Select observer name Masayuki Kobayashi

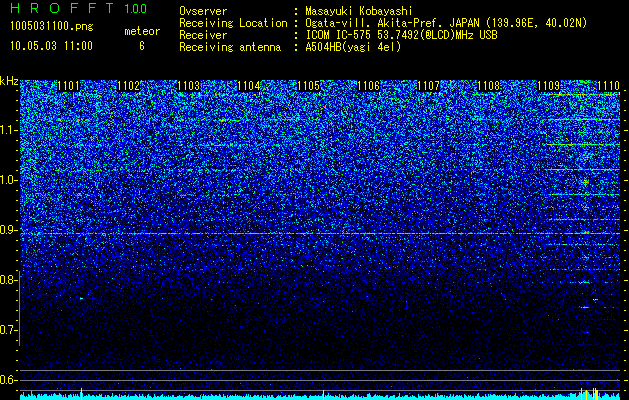pyautogui.click(x=359, y=12)
